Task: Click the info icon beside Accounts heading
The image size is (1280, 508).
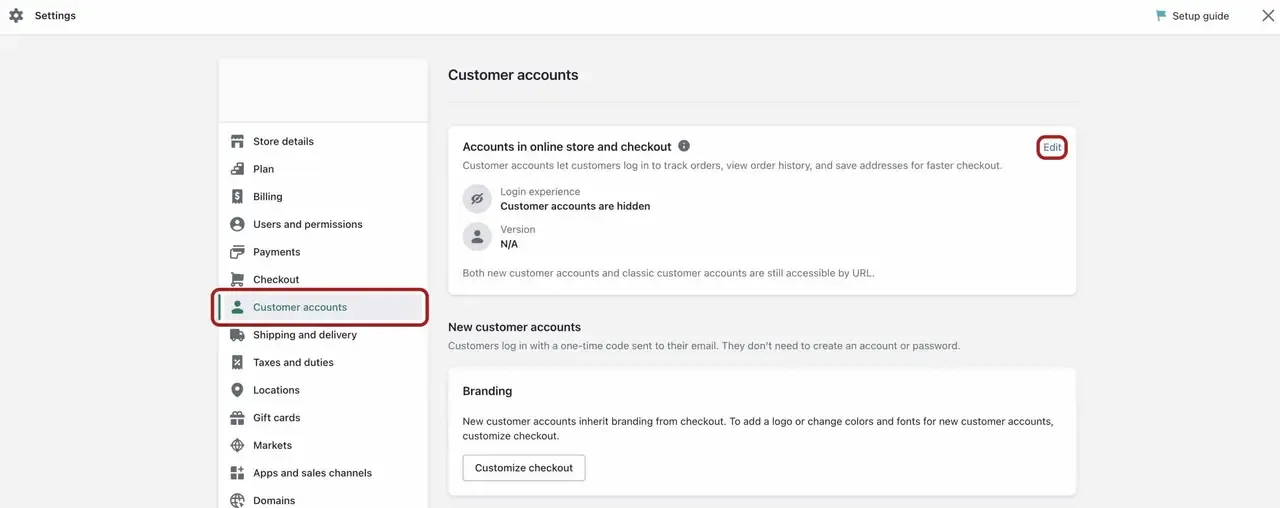Action: [x=684, y=146]
